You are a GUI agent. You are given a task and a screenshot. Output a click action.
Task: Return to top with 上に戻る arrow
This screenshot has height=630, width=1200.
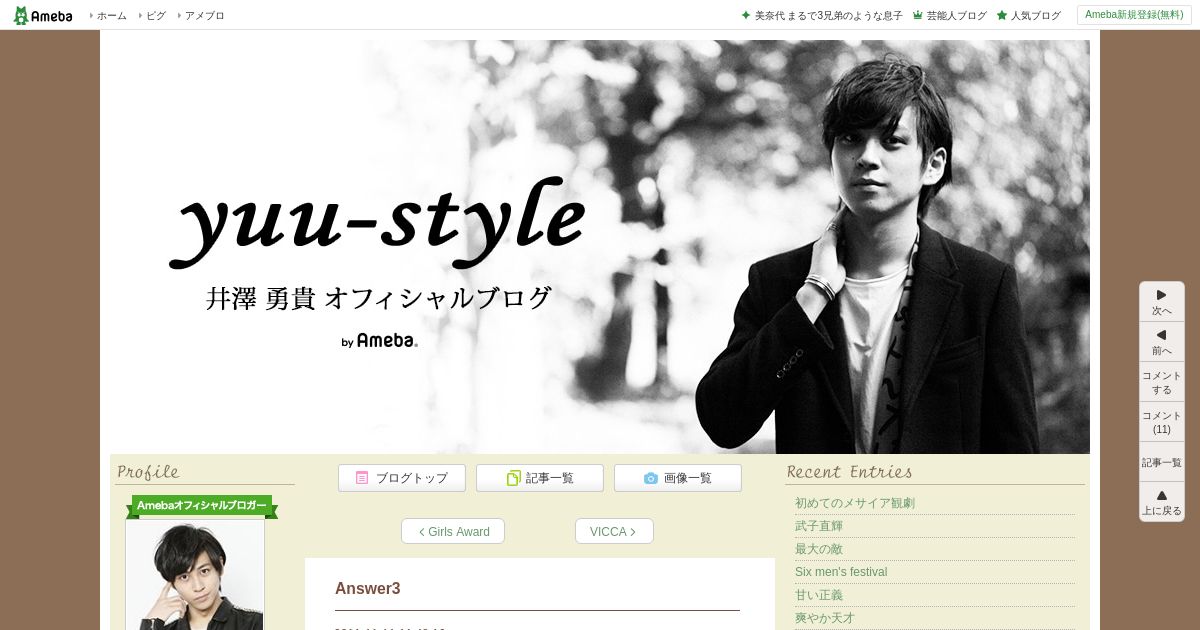pyautogui.click(x=1161, y=502)
